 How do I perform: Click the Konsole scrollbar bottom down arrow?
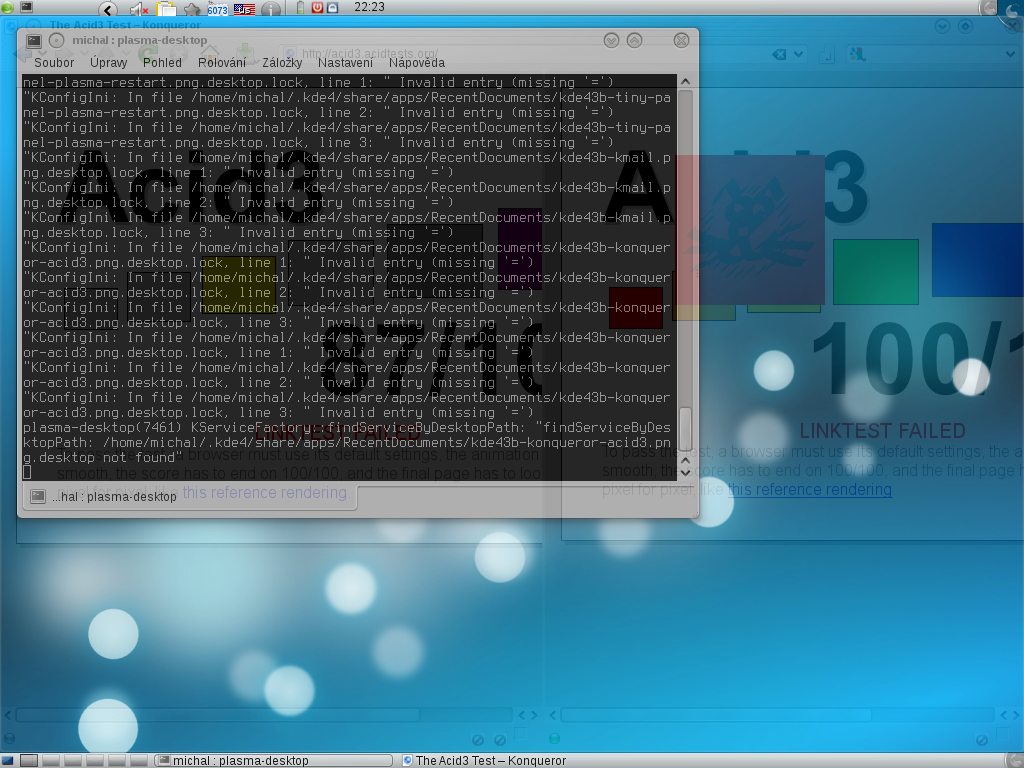coord(685,472)
